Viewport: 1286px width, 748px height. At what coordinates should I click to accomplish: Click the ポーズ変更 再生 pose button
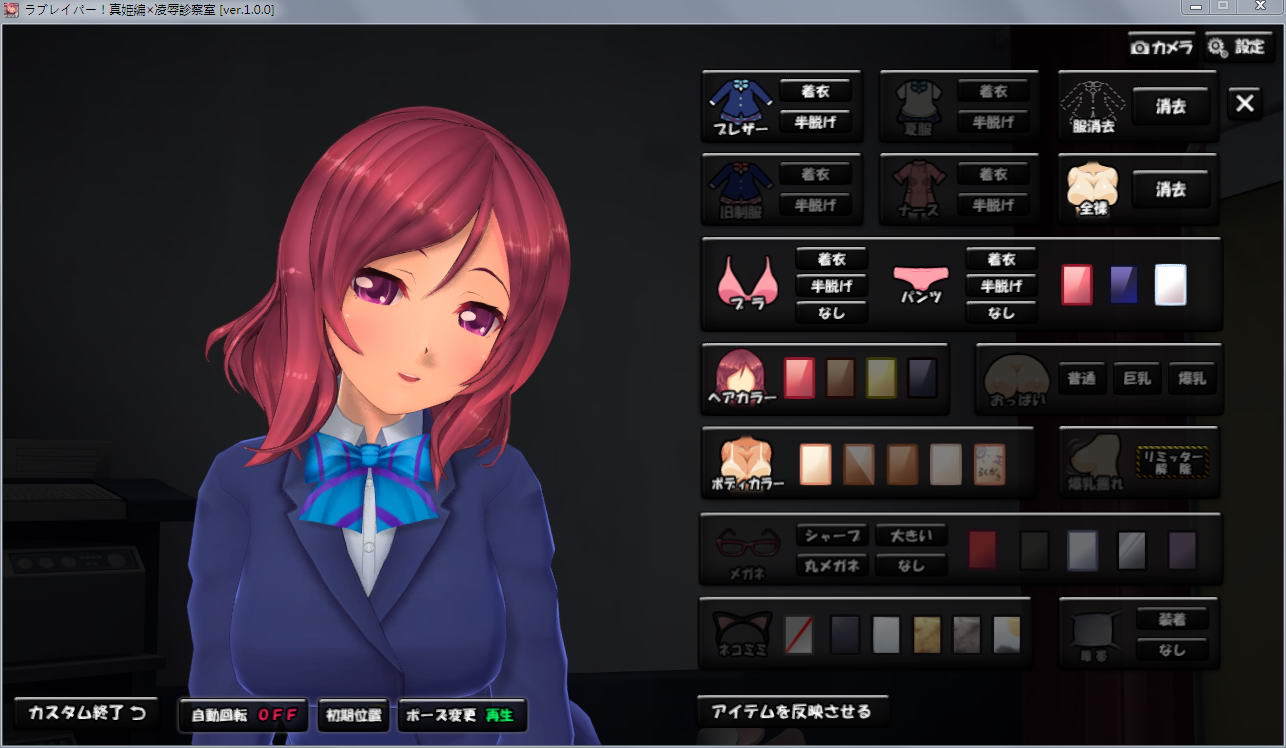click(x=462, y=715)
